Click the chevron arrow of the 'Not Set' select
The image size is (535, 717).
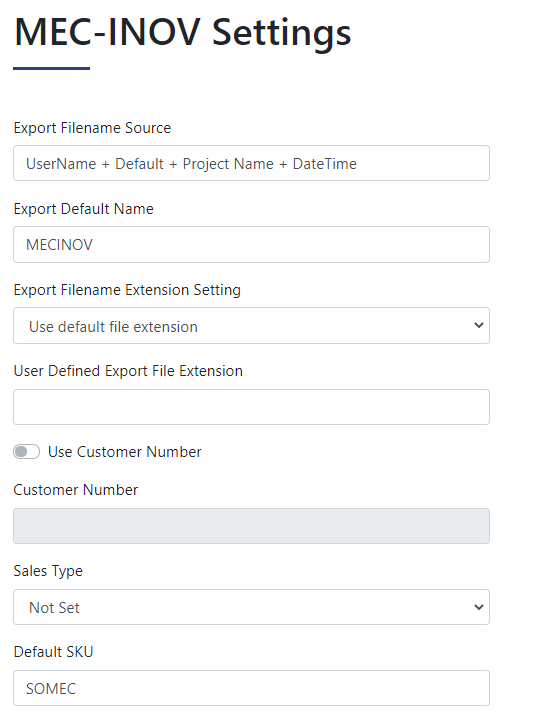coord(479,607)
